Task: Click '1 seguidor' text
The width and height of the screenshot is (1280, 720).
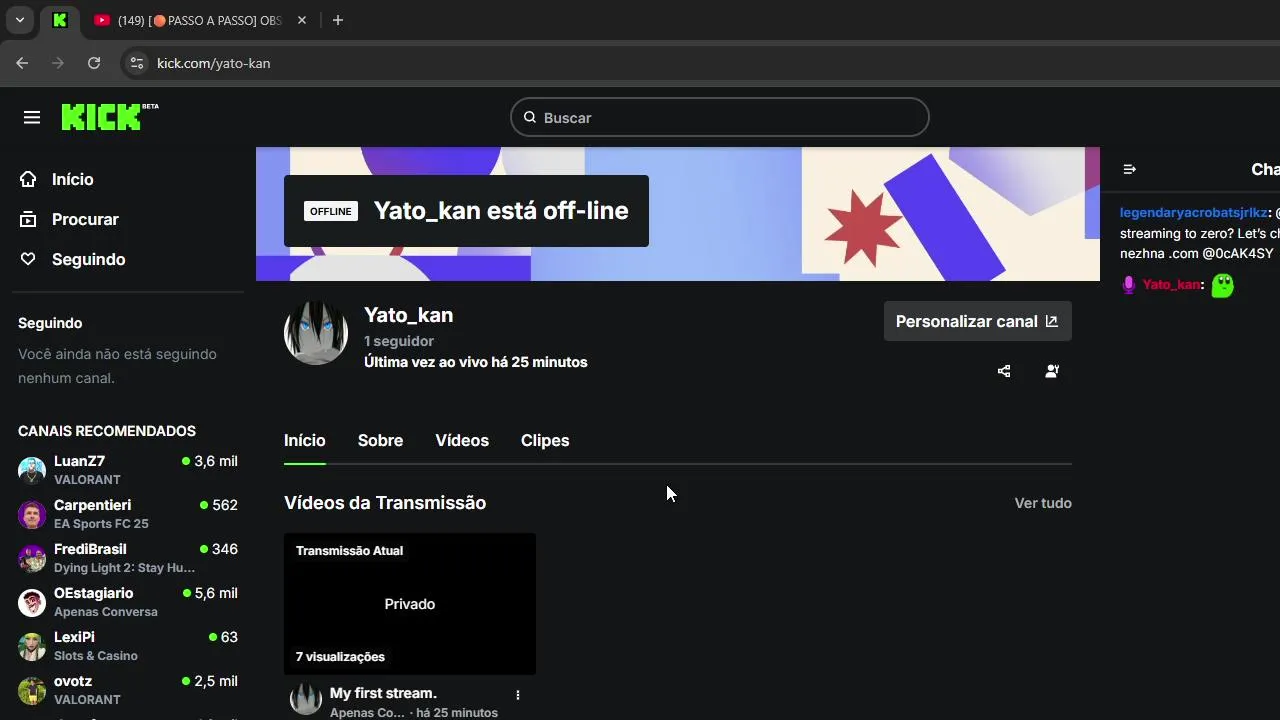Action: pyautogui.click(x=399, y=341)
